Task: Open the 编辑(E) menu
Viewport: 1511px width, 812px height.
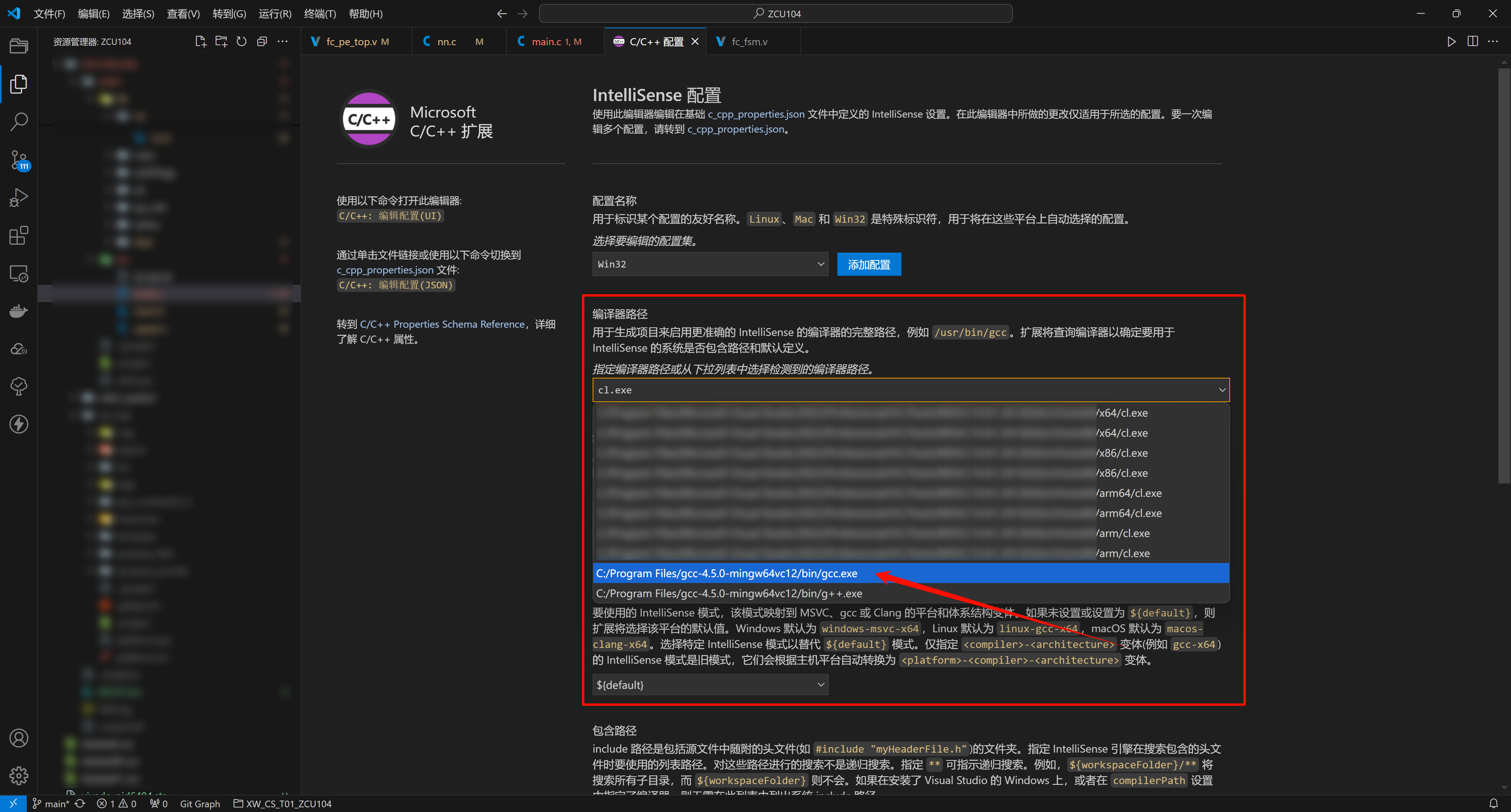Action: point(94,13)
